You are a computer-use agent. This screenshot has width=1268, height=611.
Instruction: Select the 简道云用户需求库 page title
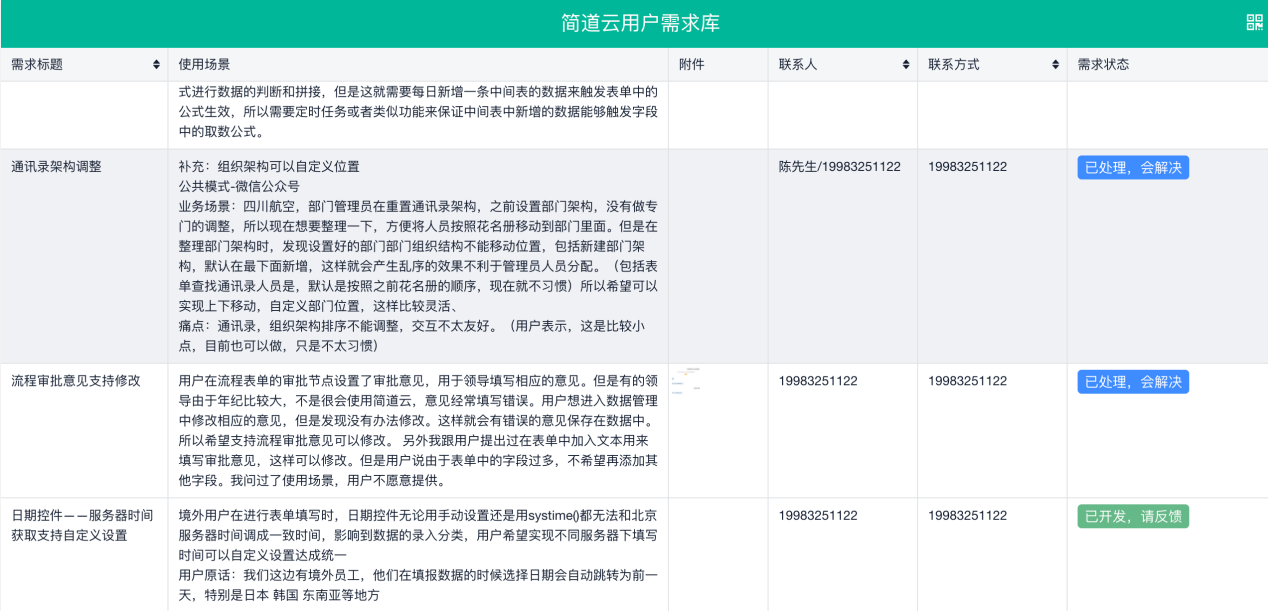pyautogui.click(x=640, y=23)
